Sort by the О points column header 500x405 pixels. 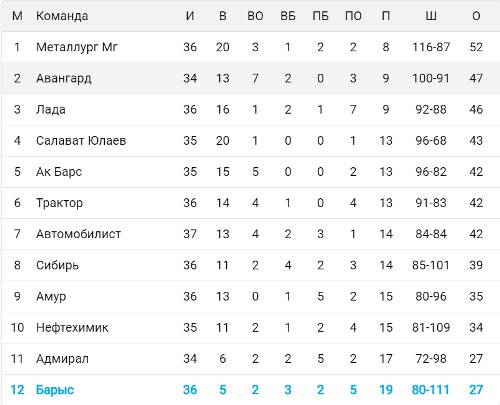click(476, 16)
